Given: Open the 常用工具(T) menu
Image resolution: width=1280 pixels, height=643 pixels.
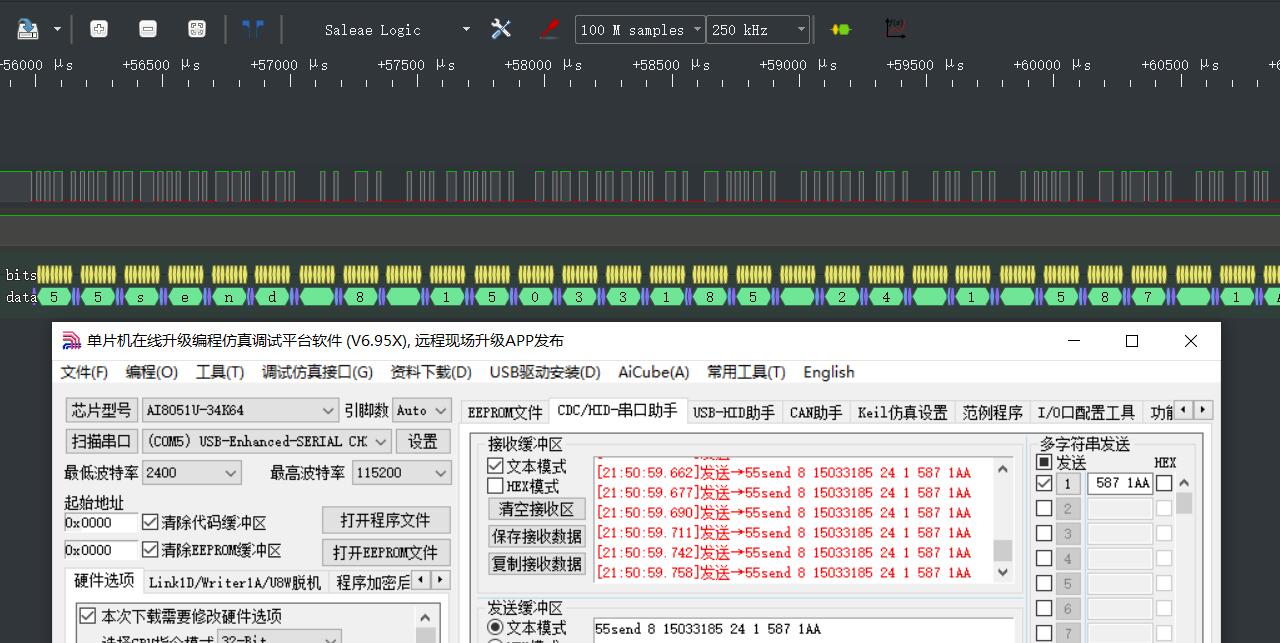Looking at the screenshot, I should pos(746,372).
